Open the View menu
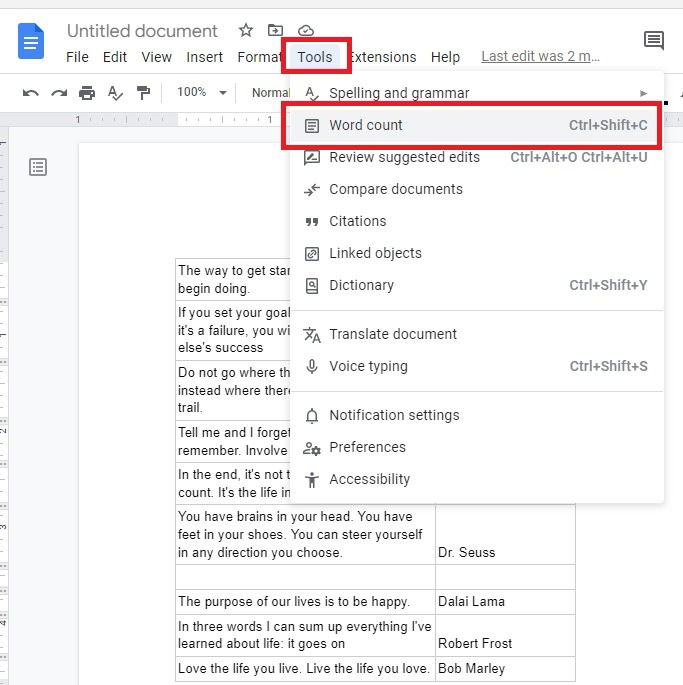This screenshot has height=685, width=683. (x=156, y=57)
